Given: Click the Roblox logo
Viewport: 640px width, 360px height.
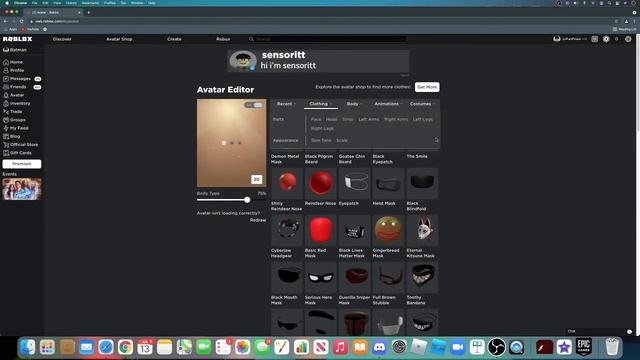Looking at the screenshot, I should [x=18, y=39].
